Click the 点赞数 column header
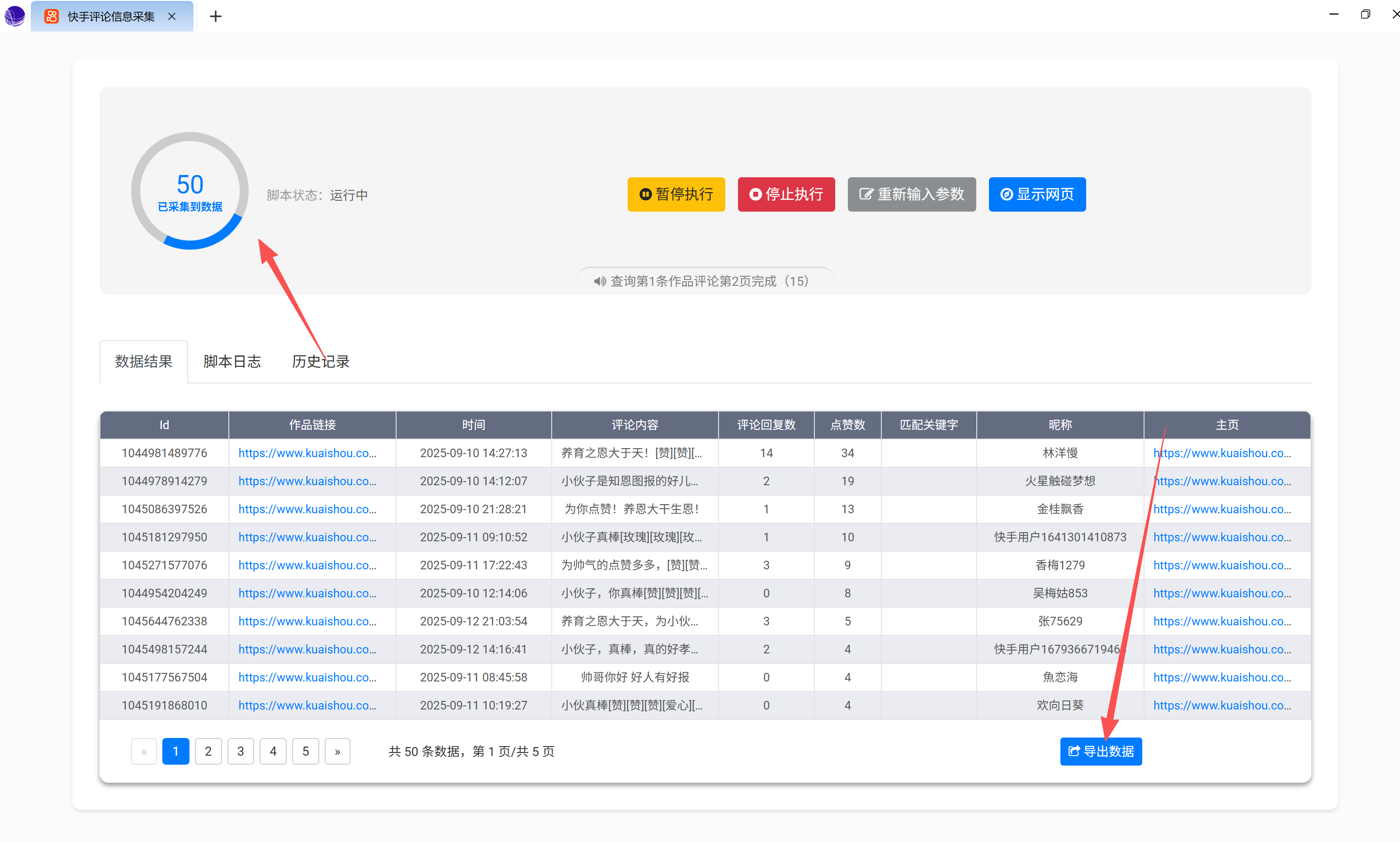This screenshot has width=1400, height=842. point(847,425)
